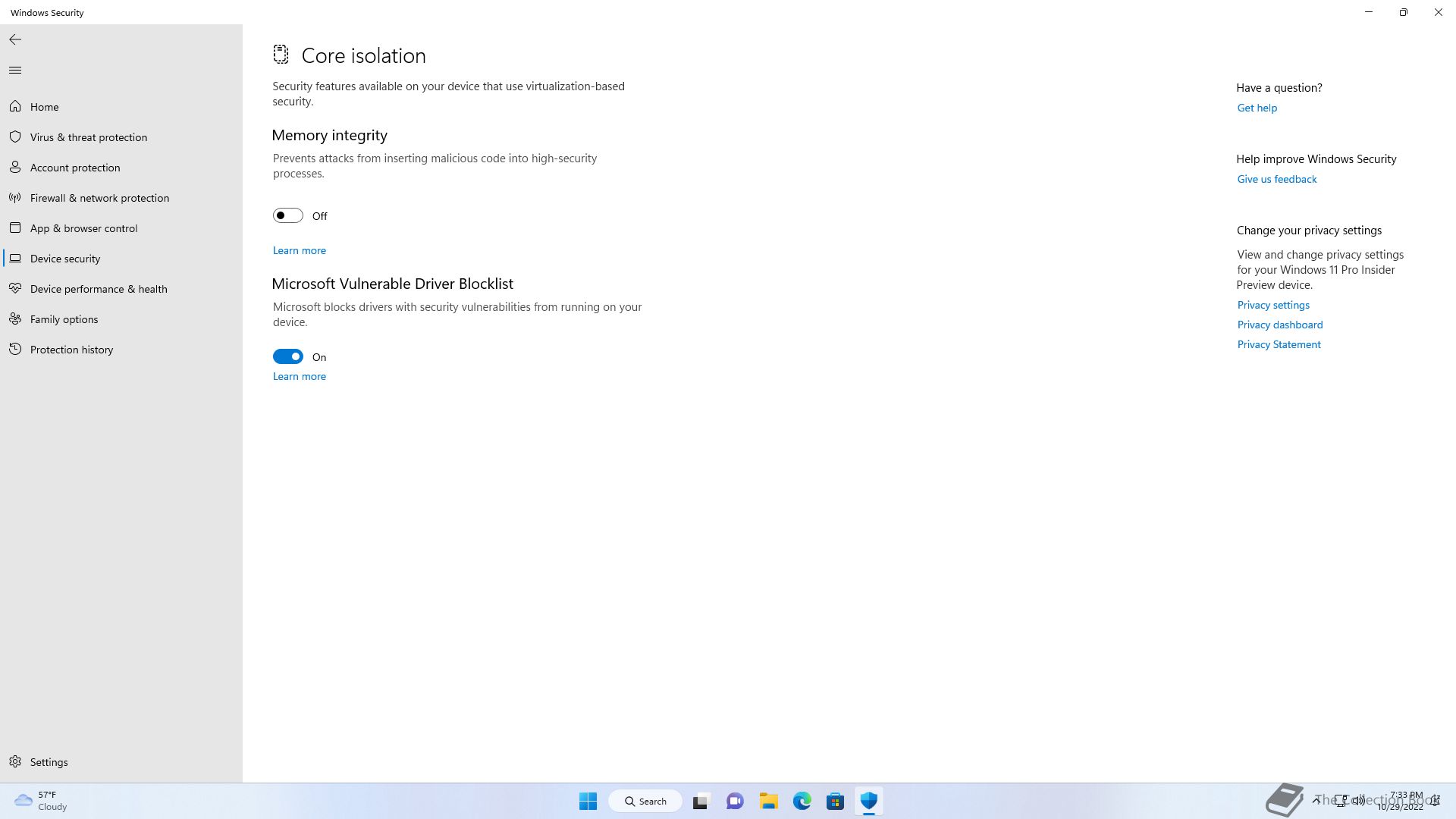Collapse the navigation hamburger menu
The height and width of the screenshot is (819, 1456).
(15, 71)
